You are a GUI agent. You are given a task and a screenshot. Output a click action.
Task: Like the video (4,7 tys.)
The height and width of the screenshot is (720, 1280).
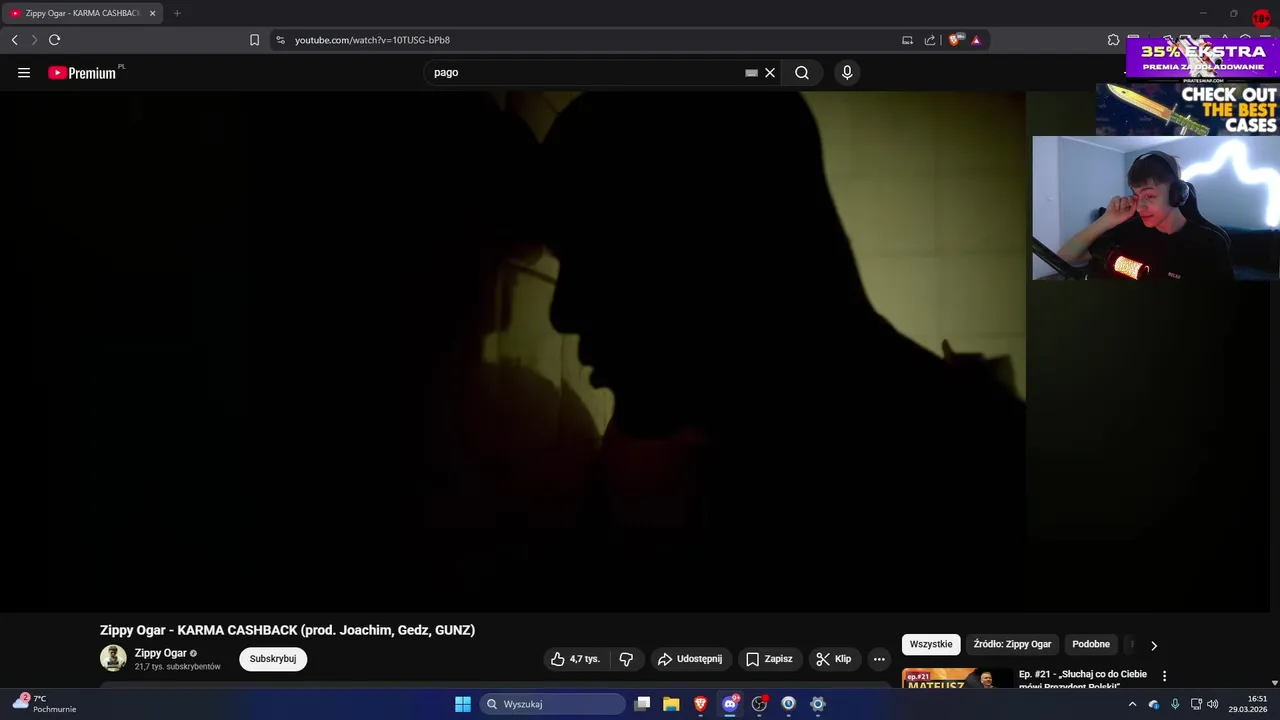click(x=575, y=659)
